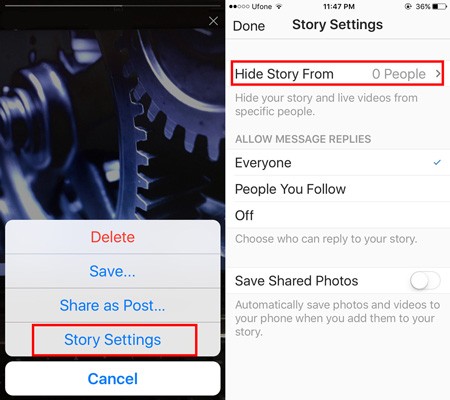Screen dimensions: 450x400
Task: Tap the signal strength dots
Action: tap(239, 6)
